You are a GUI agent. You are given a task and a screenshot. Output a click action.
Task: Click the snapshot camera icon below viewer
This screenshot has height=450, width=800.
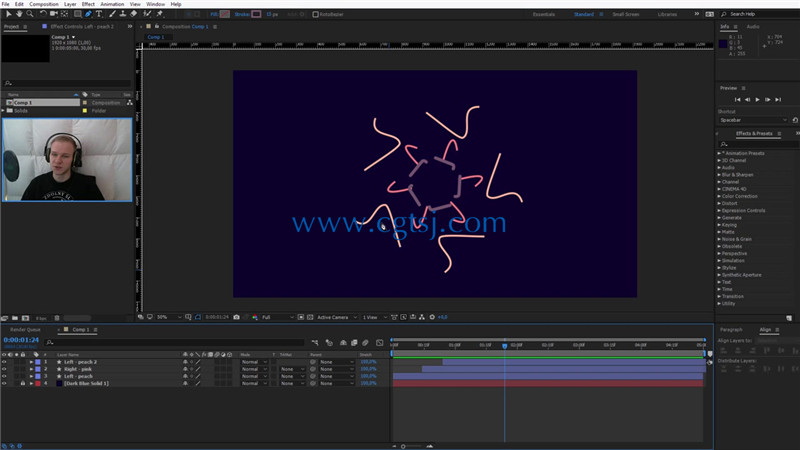[x=236, y=317]
